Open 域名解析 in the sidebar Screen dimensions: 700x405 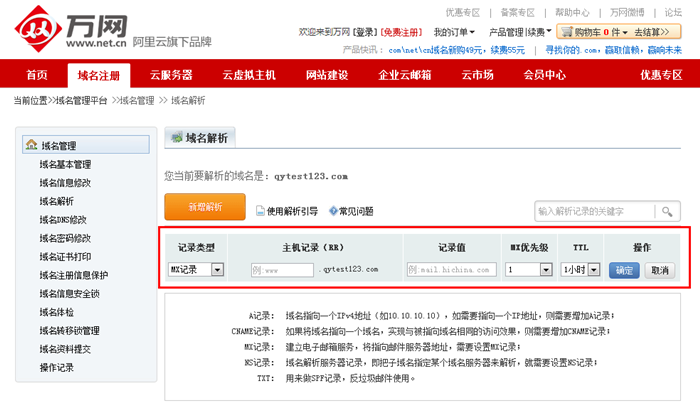[57, 201]
